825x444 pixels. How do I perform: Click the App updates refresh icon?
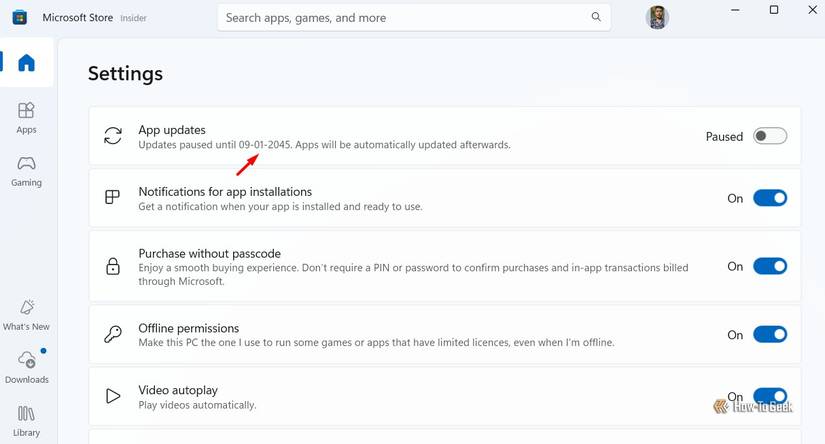pyautogui.click(x=113, y=136)
